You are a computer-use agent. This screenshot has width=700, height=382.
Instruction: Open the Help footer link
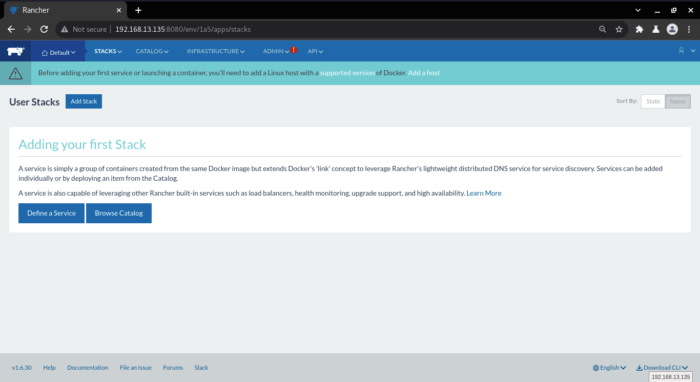(49, 368)
